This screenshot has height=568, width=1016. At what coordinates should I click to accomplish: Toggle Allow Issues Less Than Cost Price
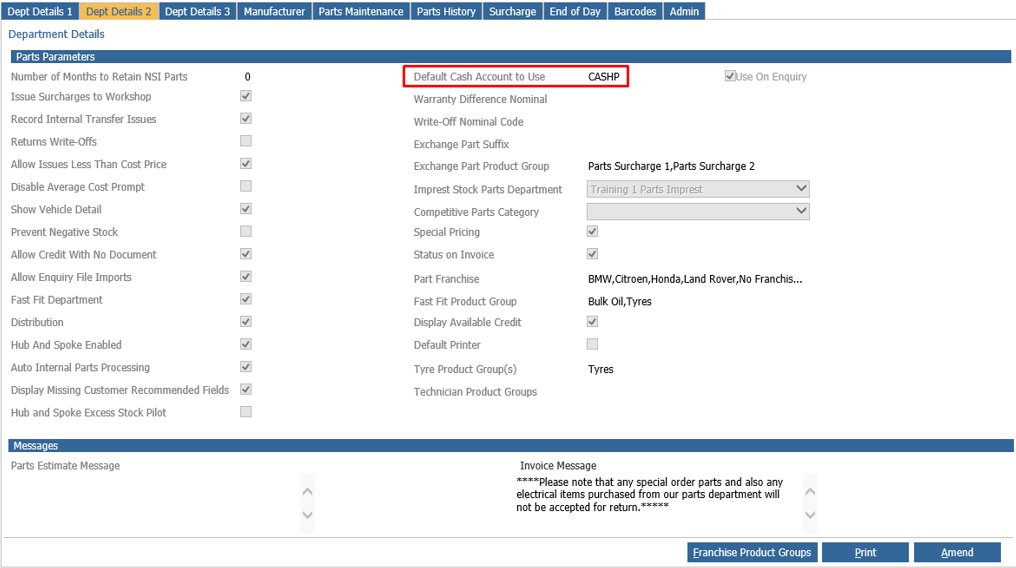[246, 163]
